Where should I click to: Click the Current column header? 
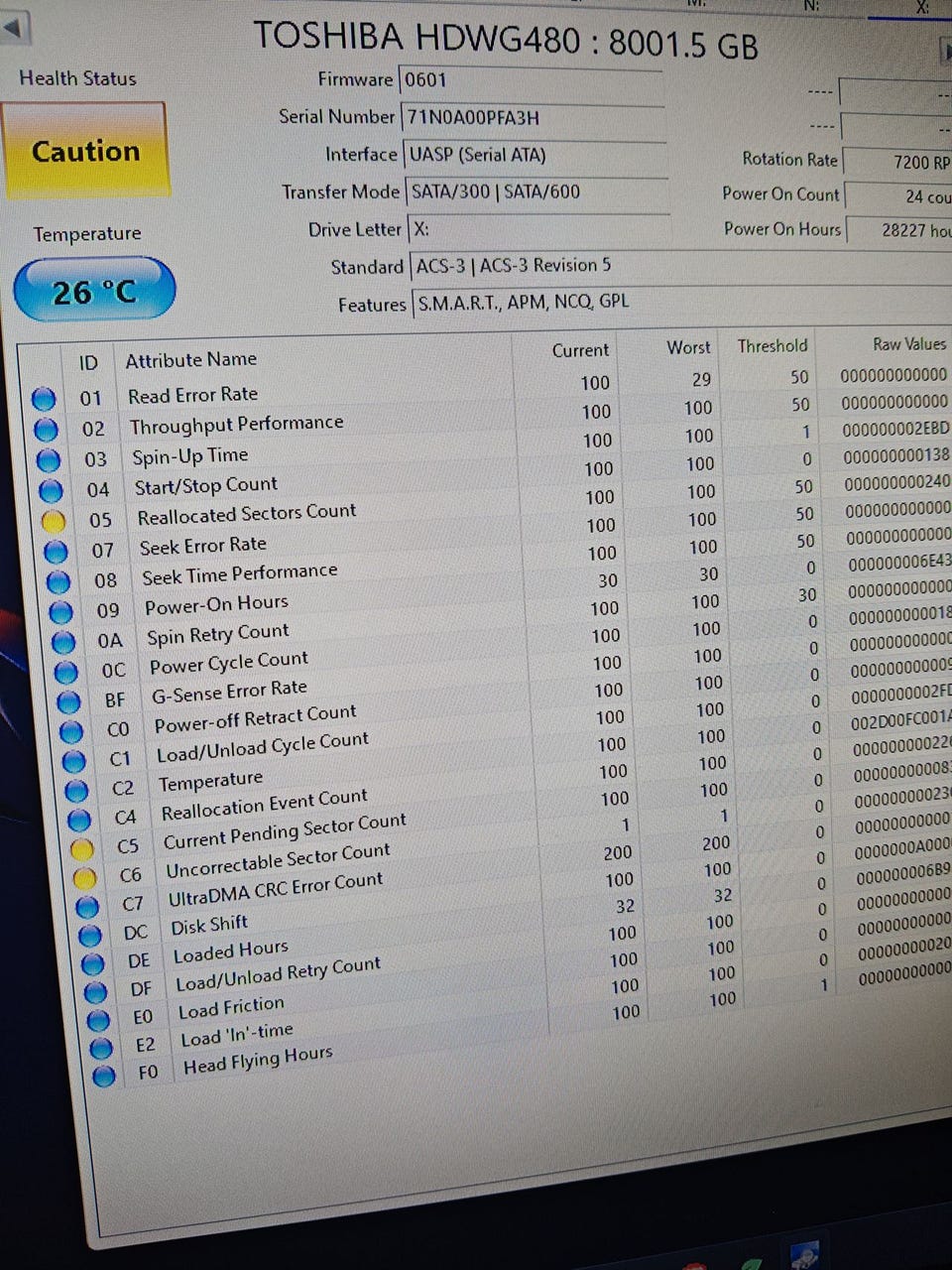point(580,350)
